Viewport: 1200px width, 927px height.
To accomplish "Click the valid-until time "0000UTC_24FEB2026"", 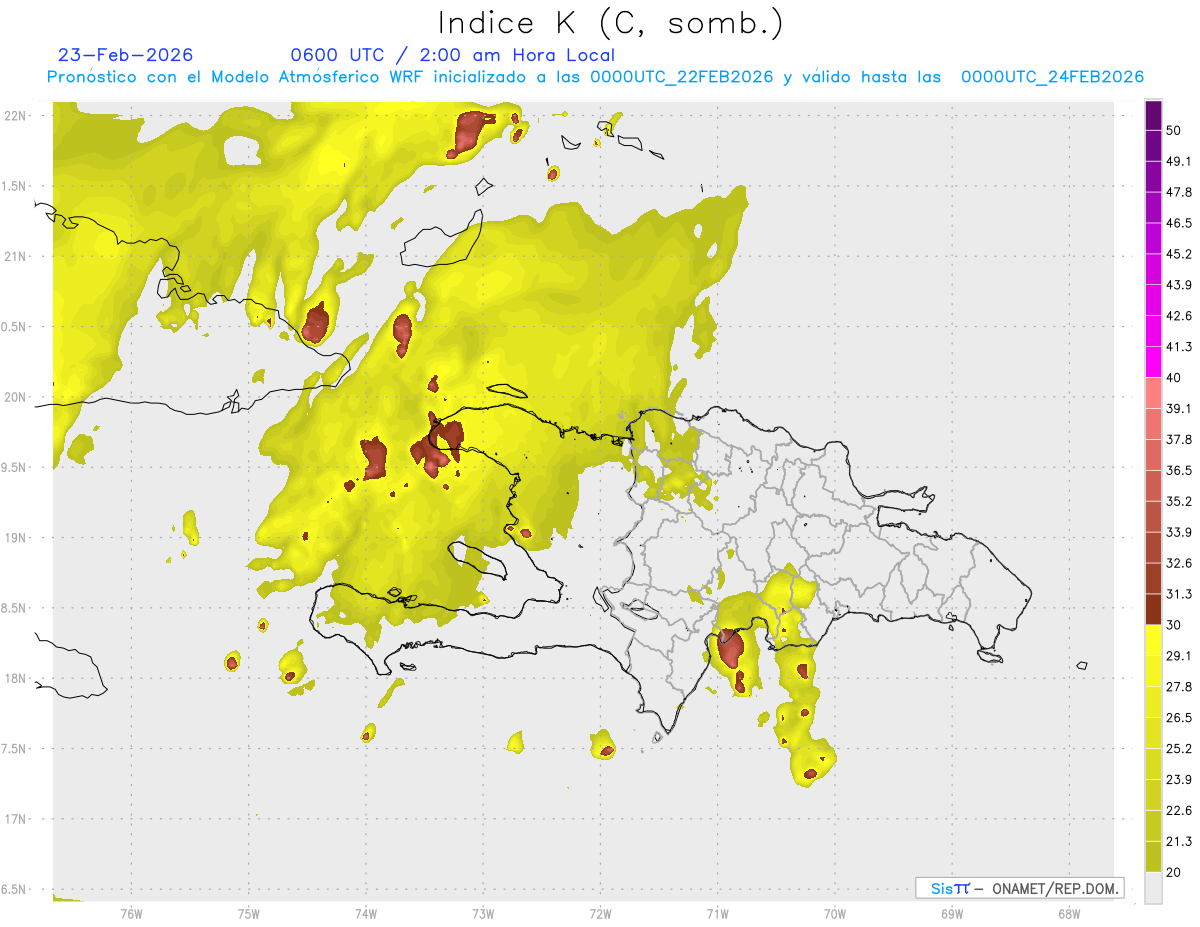I will [1052, 77].
